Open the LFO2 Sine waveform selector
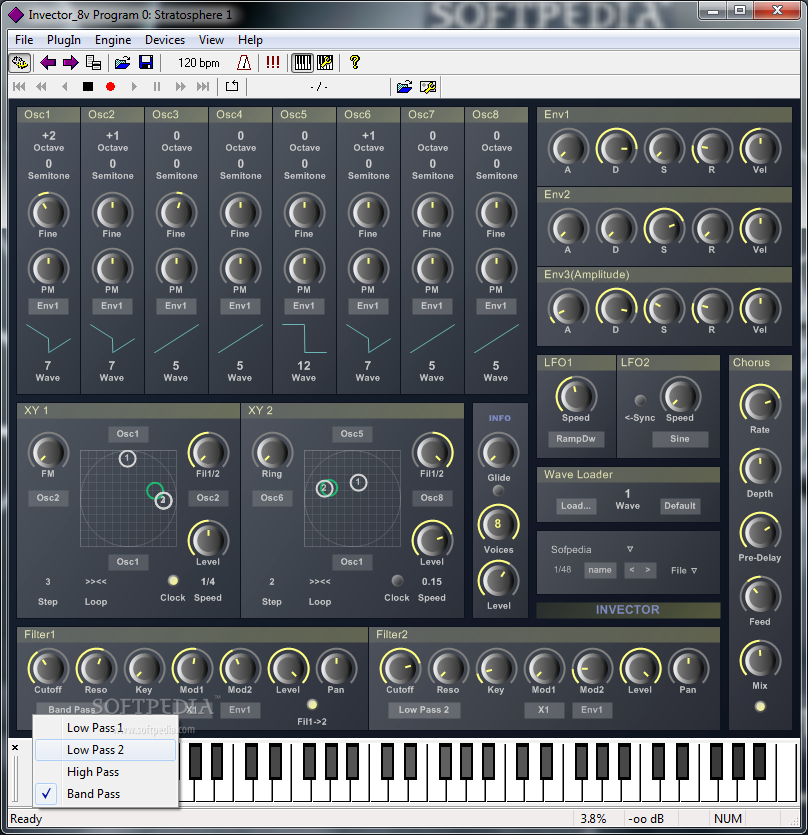 point(679,439)
